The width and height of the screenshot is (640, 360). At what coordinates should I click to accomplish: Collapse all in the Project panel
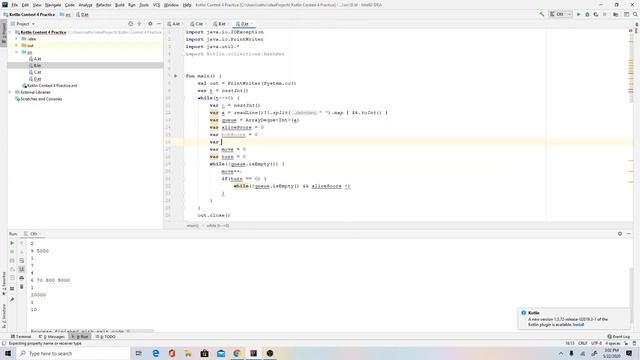tap(139, 24)
